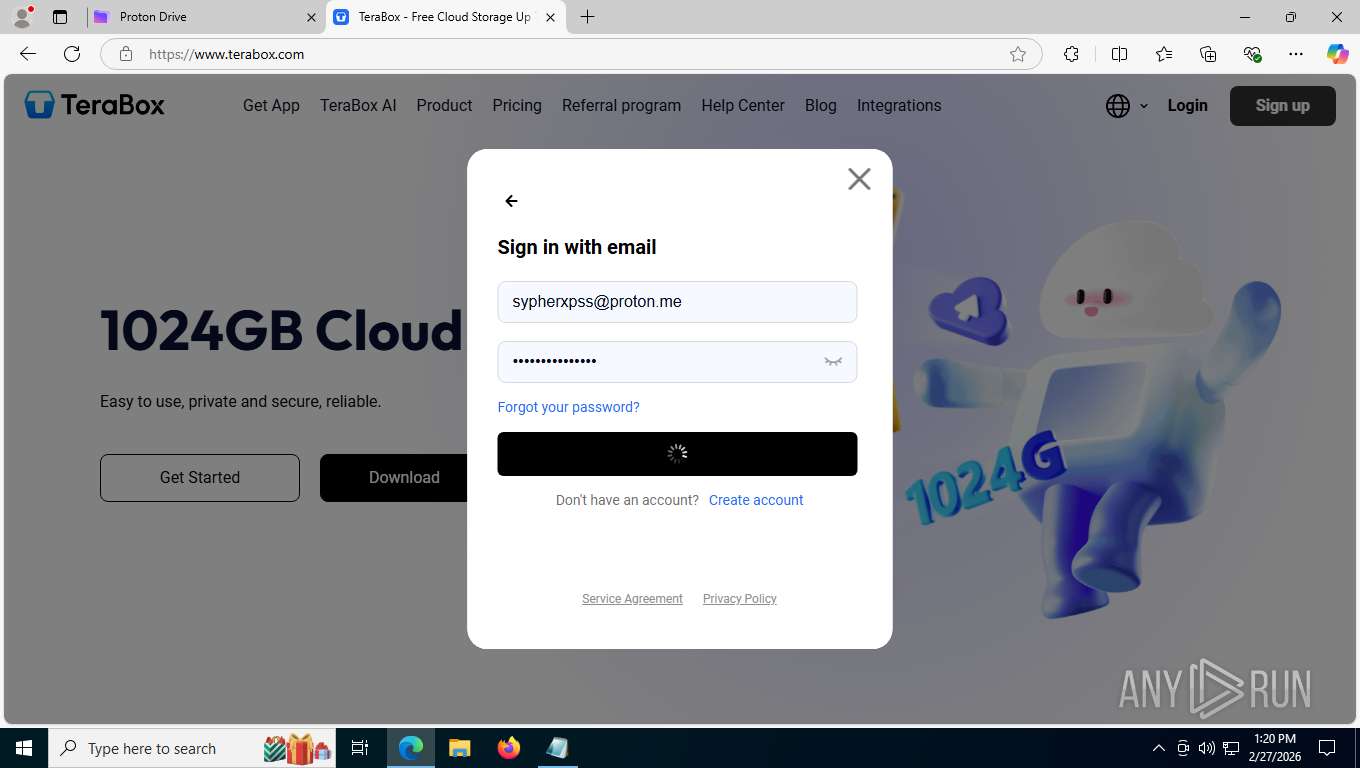Switch to the TeraBox browser tab
Image resolution: width=1360 pixels, height=768 pixels.
445,17
